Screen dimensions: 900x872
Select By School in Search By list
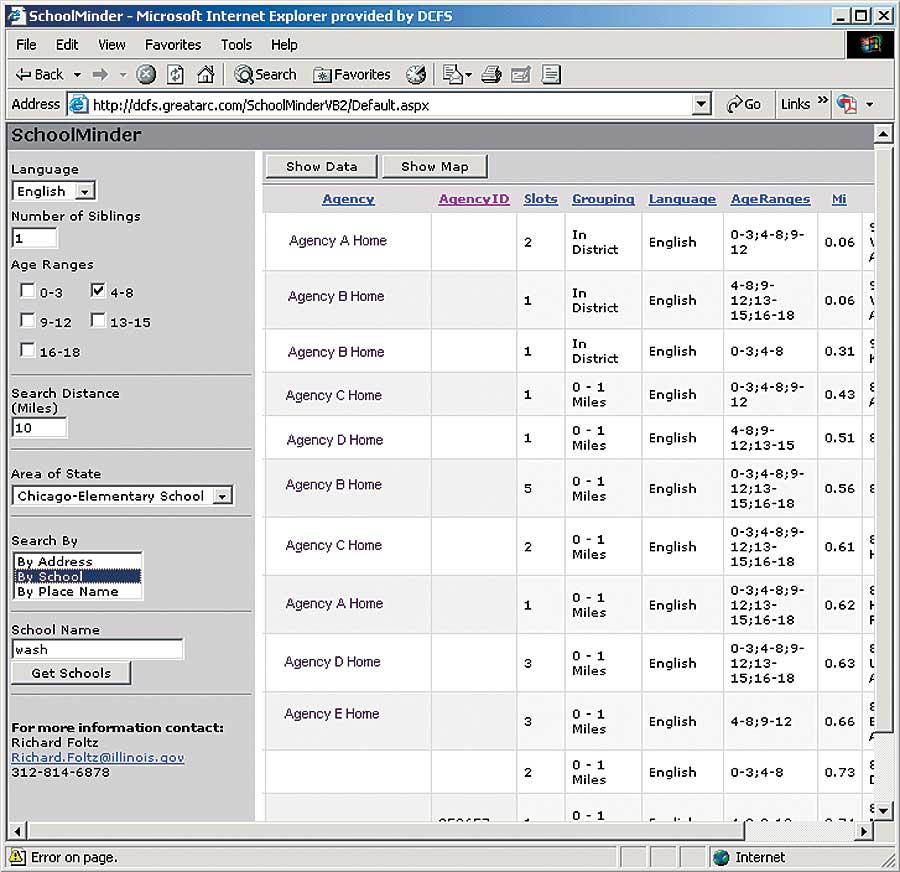[77, 576]
